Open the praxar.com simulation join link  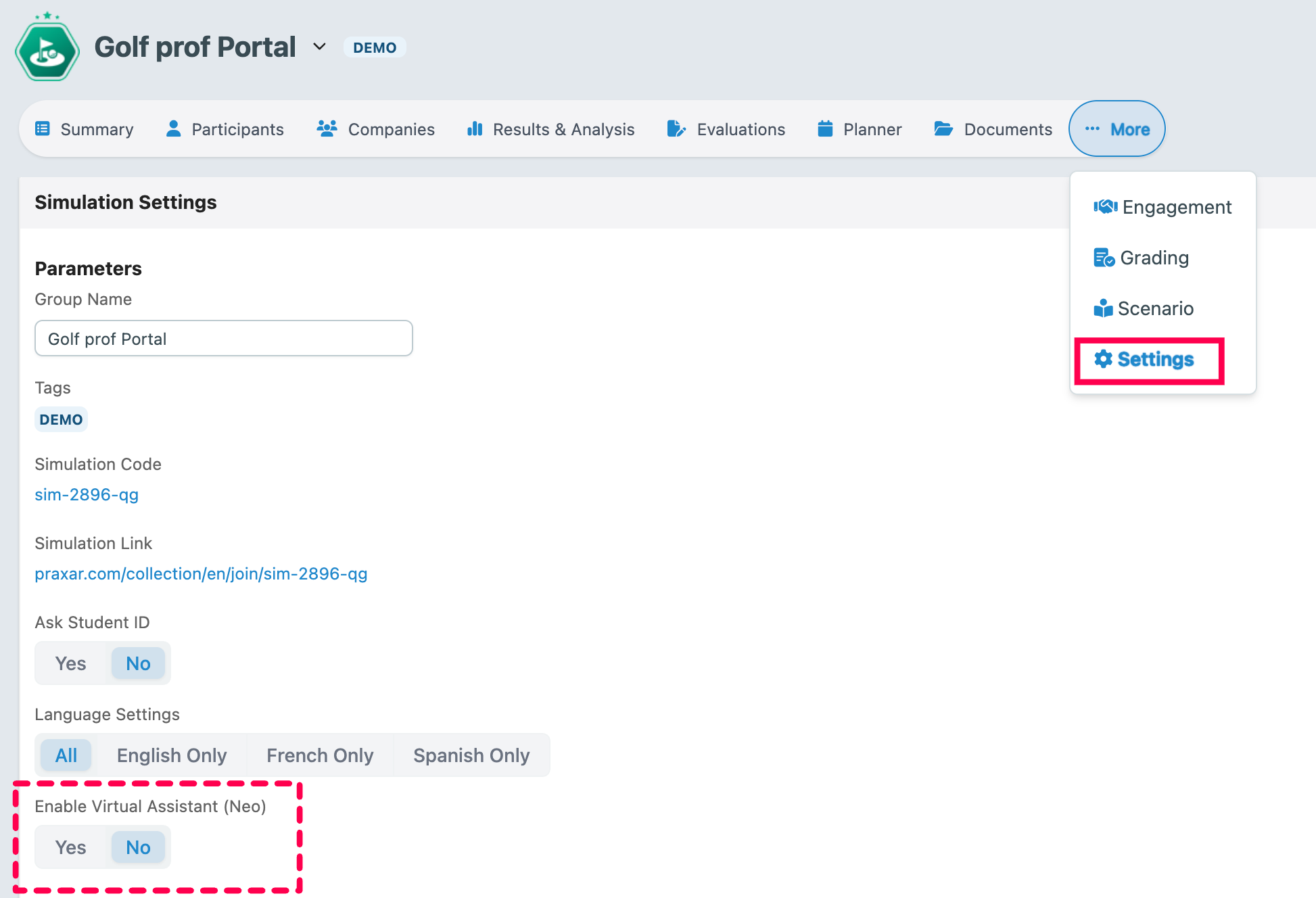coord(201,573)
